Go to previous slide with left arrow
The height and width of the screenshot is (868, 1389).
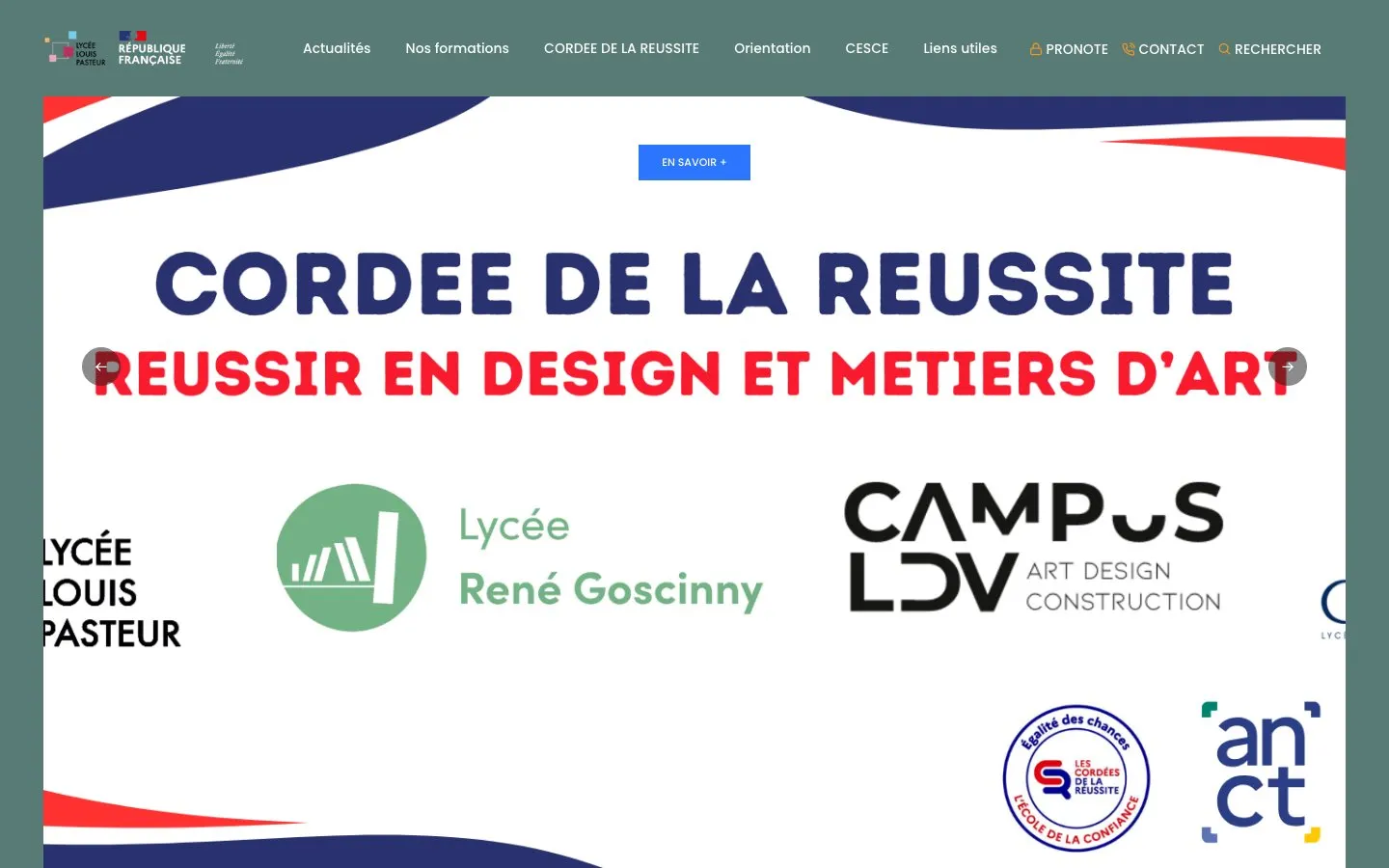point(101,366)
